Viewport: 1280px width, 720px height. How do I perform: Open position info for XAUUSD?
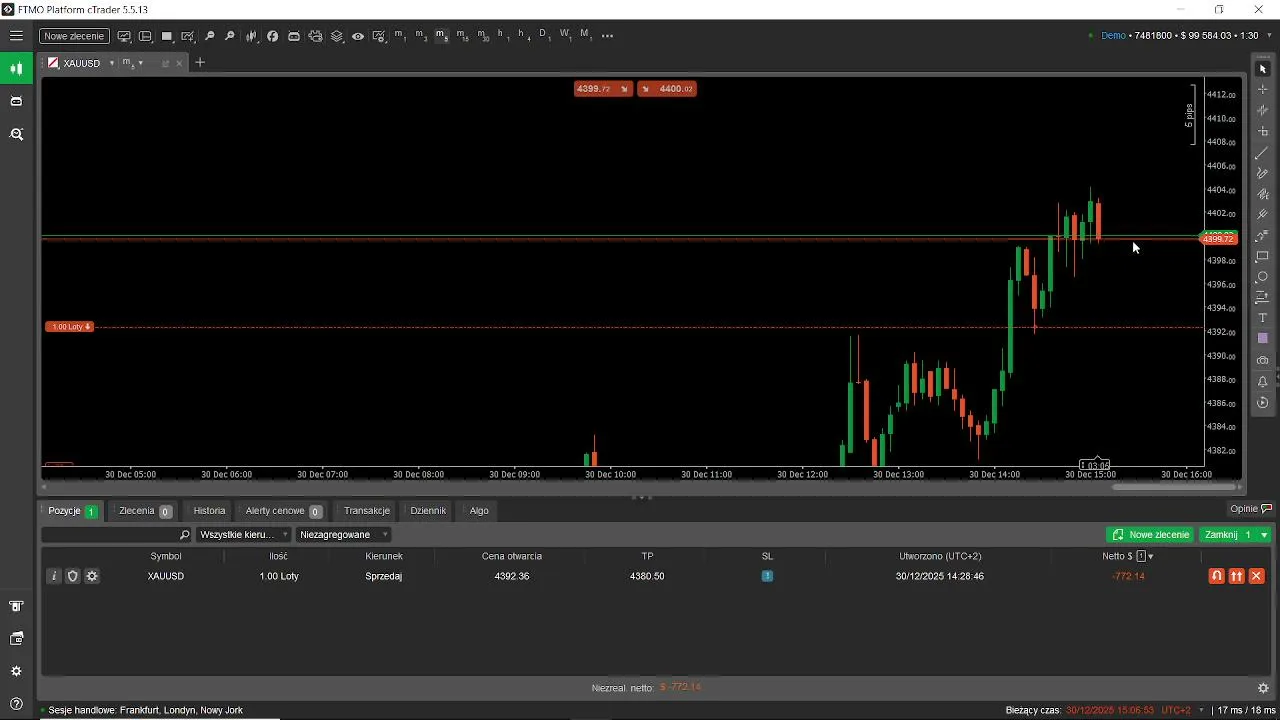(54, 576)
